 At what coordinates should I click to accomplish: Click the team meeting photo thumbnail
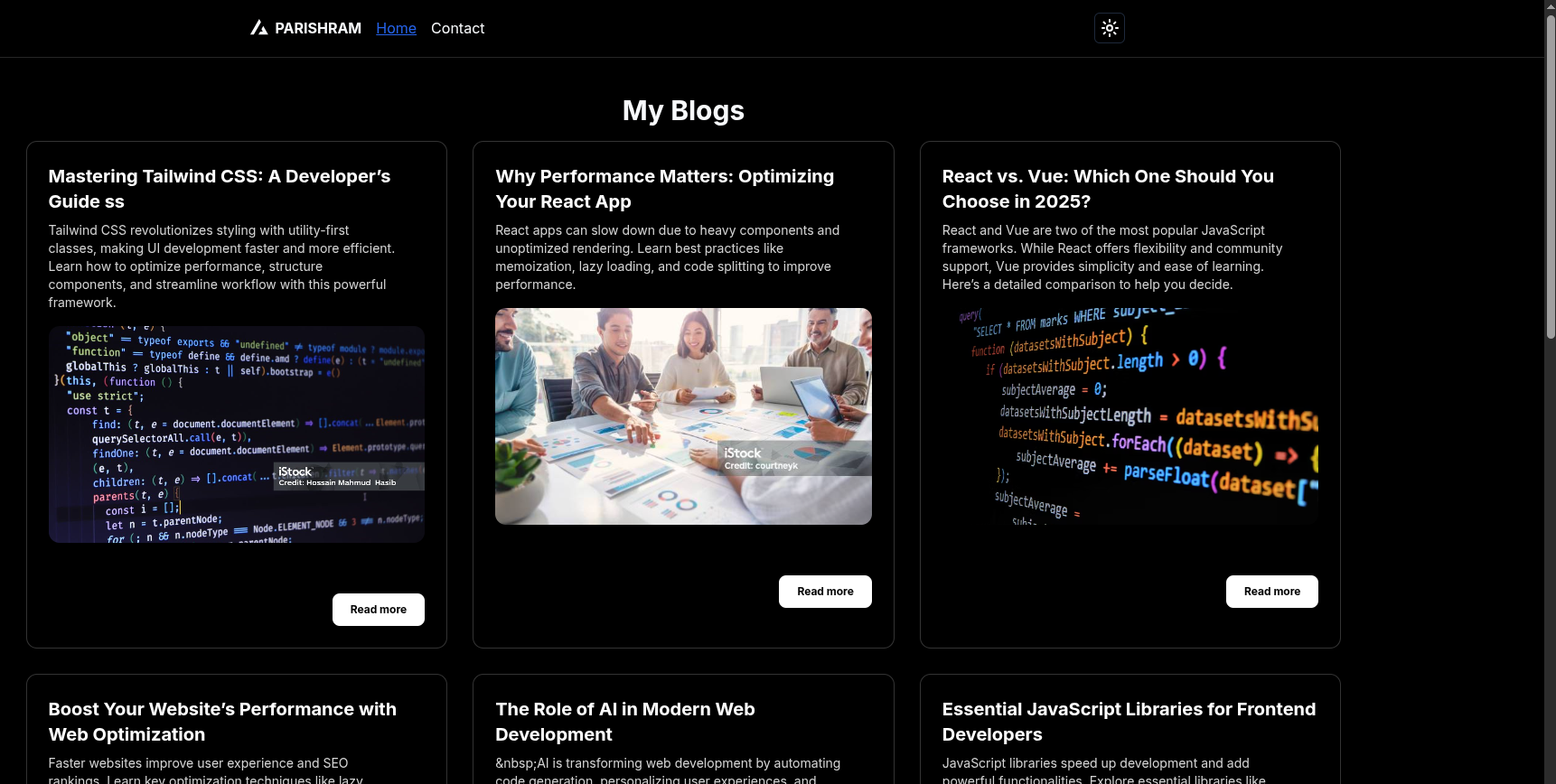[x=683, y=416]
